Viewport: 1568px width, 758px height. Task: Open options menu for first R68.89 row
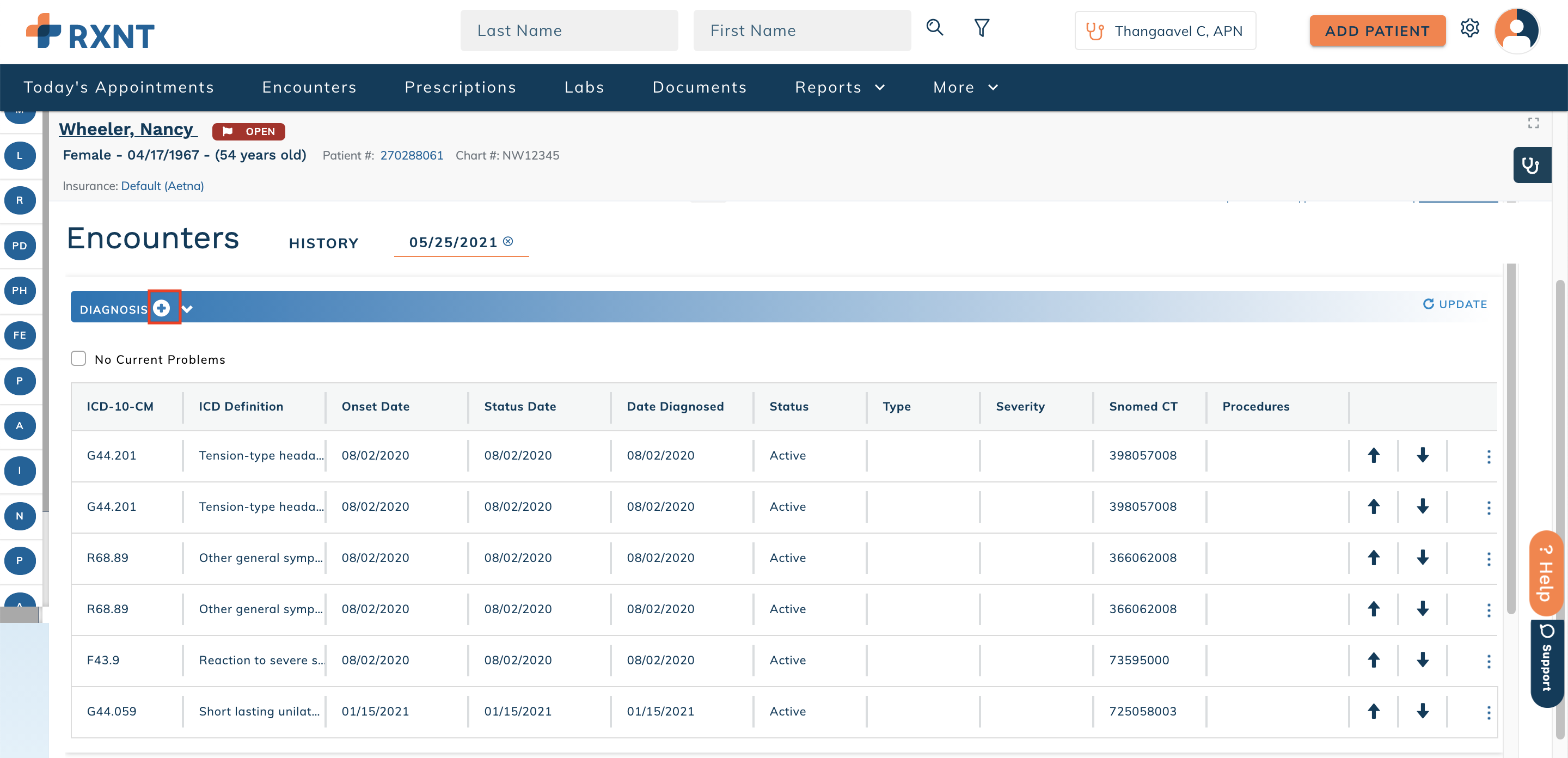point(1489,559)
